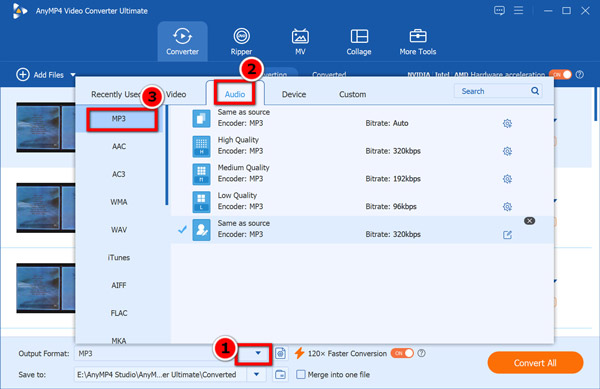Click the second video thumbnail
Screen dimensions: 600x389
coord(46,208)
